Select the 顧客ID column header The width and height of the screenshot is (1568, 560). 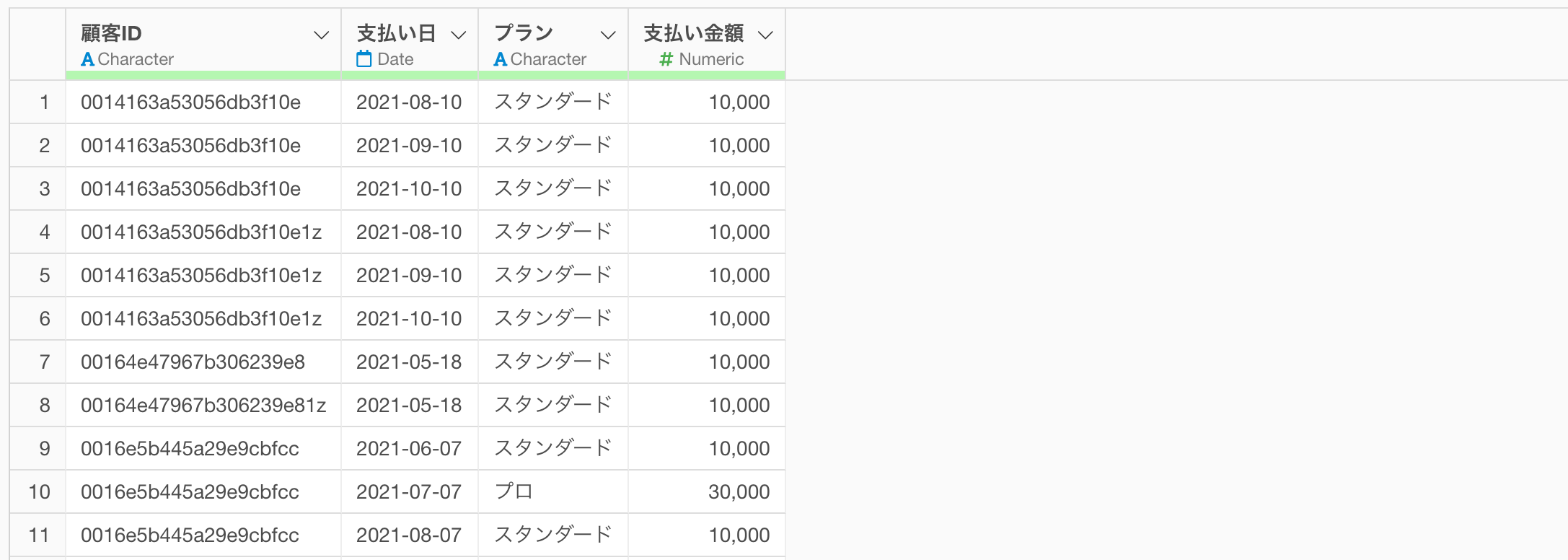203,44
